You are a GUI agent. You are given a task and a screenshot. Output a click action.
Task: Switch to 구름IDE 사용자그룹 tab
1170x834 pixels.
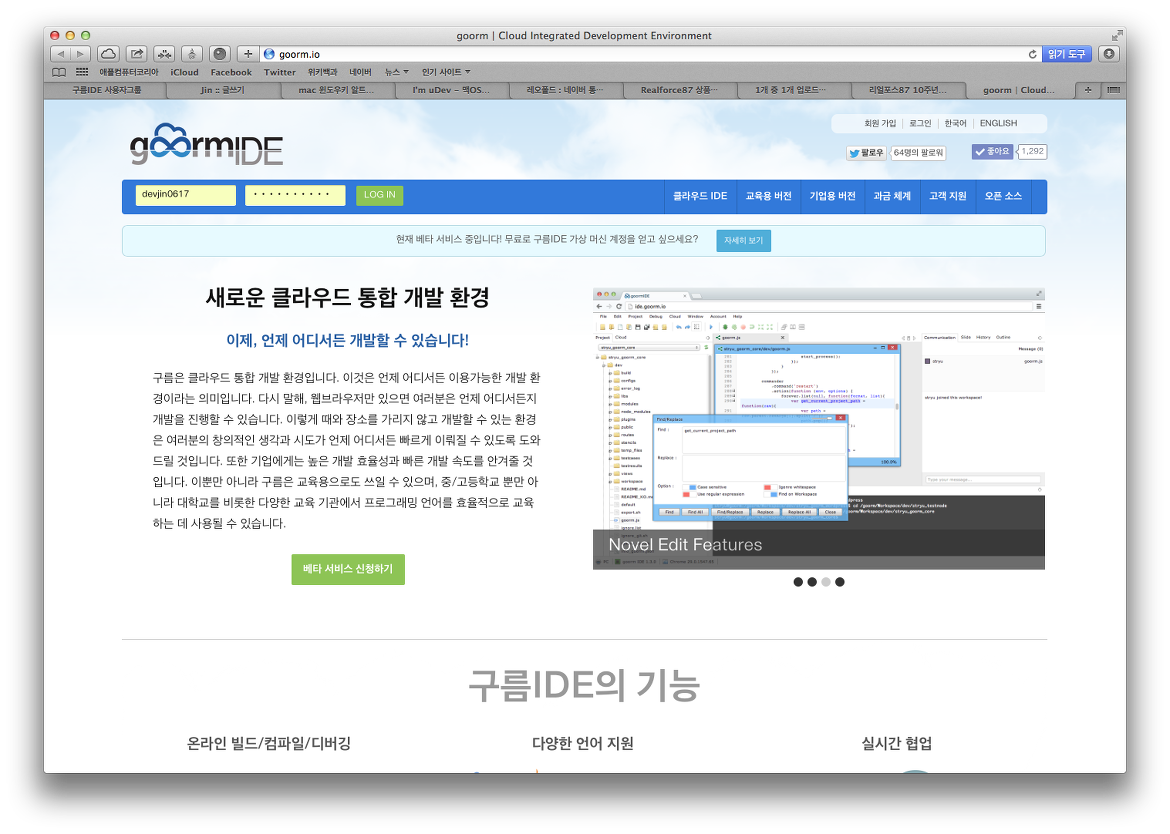click(106, 90)
